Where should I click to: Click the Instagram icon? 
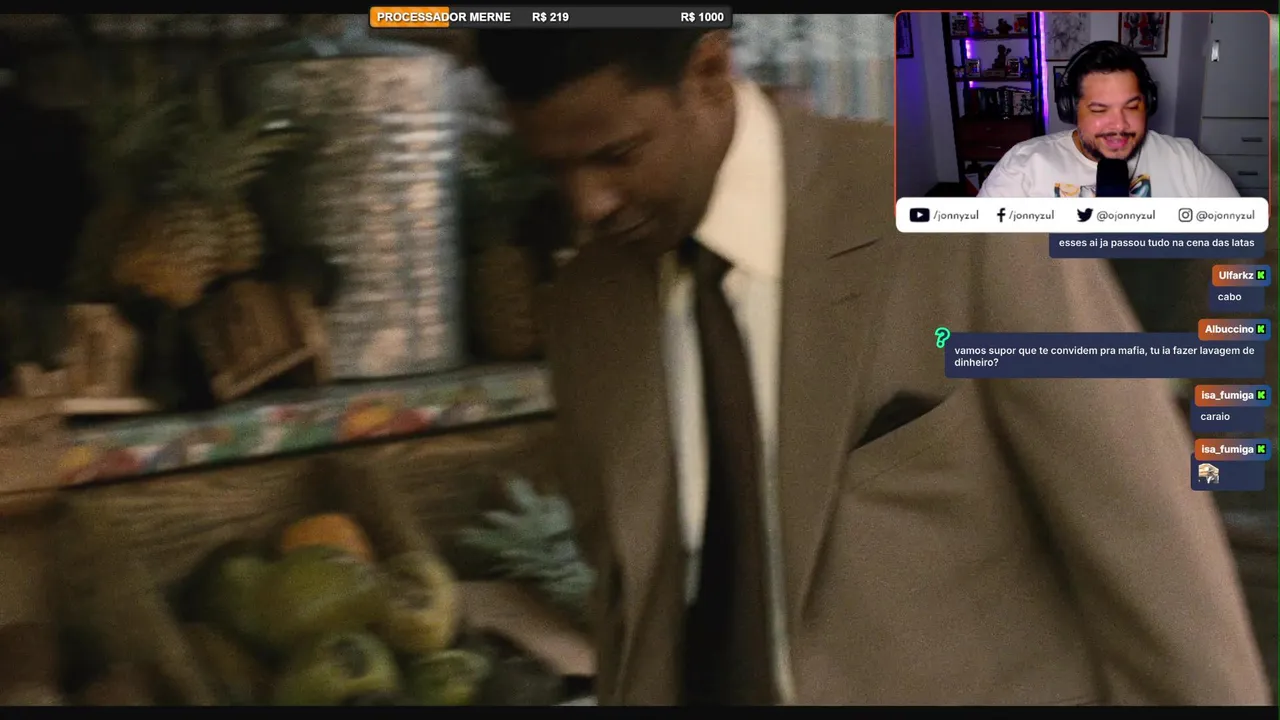(x=1185, y=215)
